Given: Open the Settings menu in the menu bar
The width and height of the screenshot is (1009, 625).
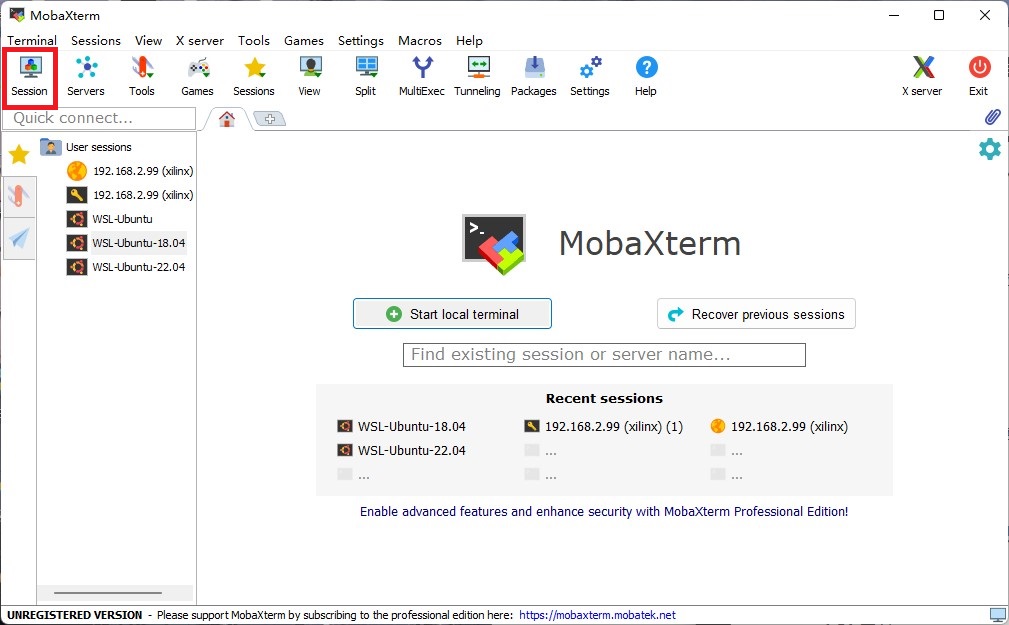Looking at the screenshot, I should click(361, 41).
